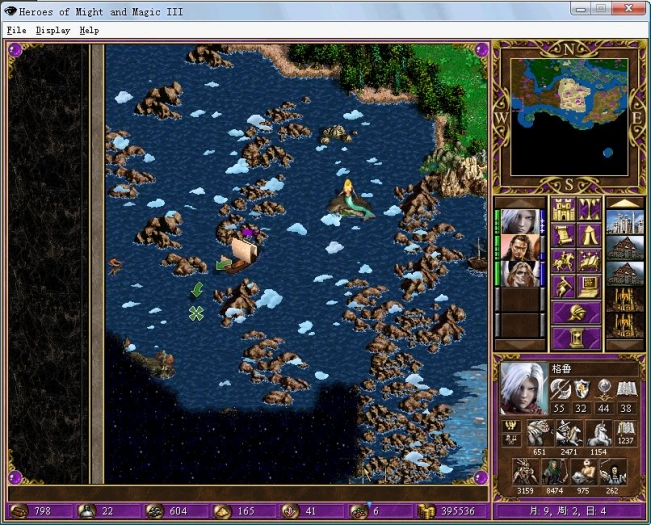Select the white Castle town thumbnail
The width and height of the screenshot is (651, 525).
625,222
